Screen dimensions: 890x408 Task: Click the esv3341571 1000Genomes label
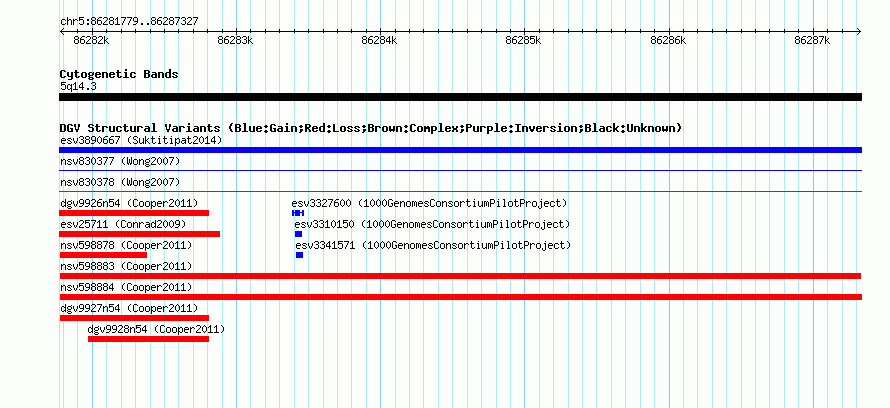tap(433, 245)
